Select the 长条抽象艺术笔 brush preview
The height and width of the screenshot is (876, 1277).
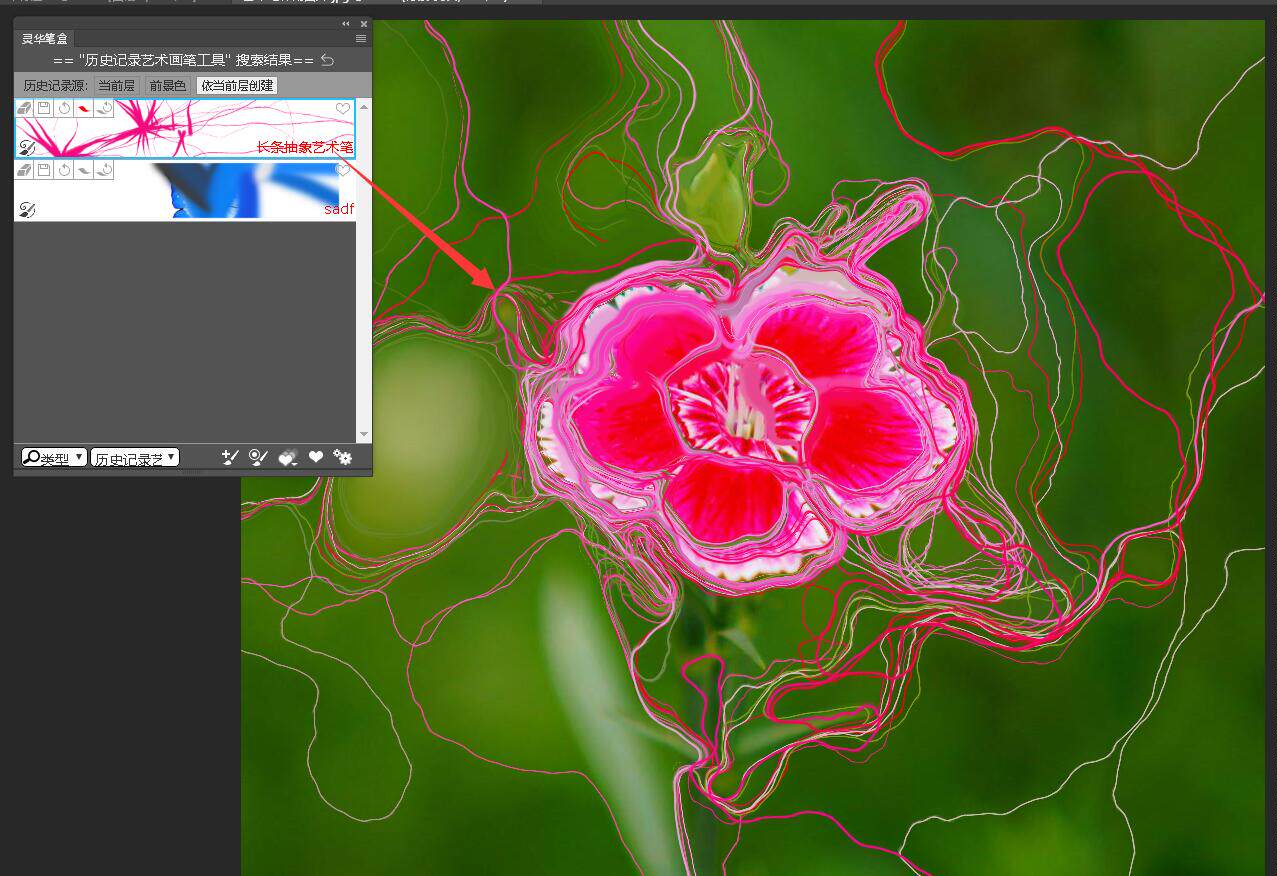click(x=185, y=128)
